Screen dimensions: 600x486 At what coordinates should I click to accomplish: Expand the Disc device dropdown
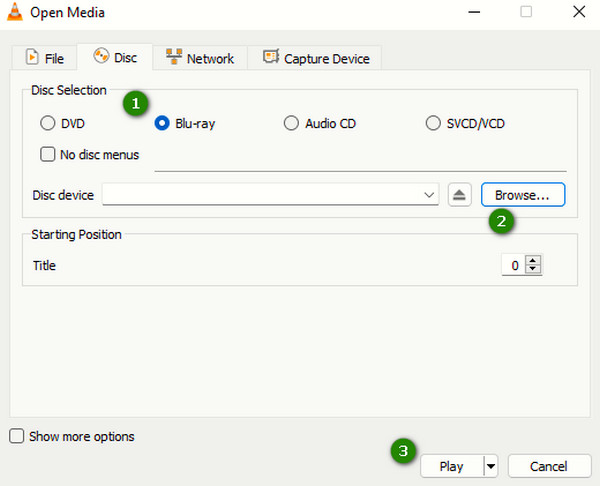click(x=429, y=195)
